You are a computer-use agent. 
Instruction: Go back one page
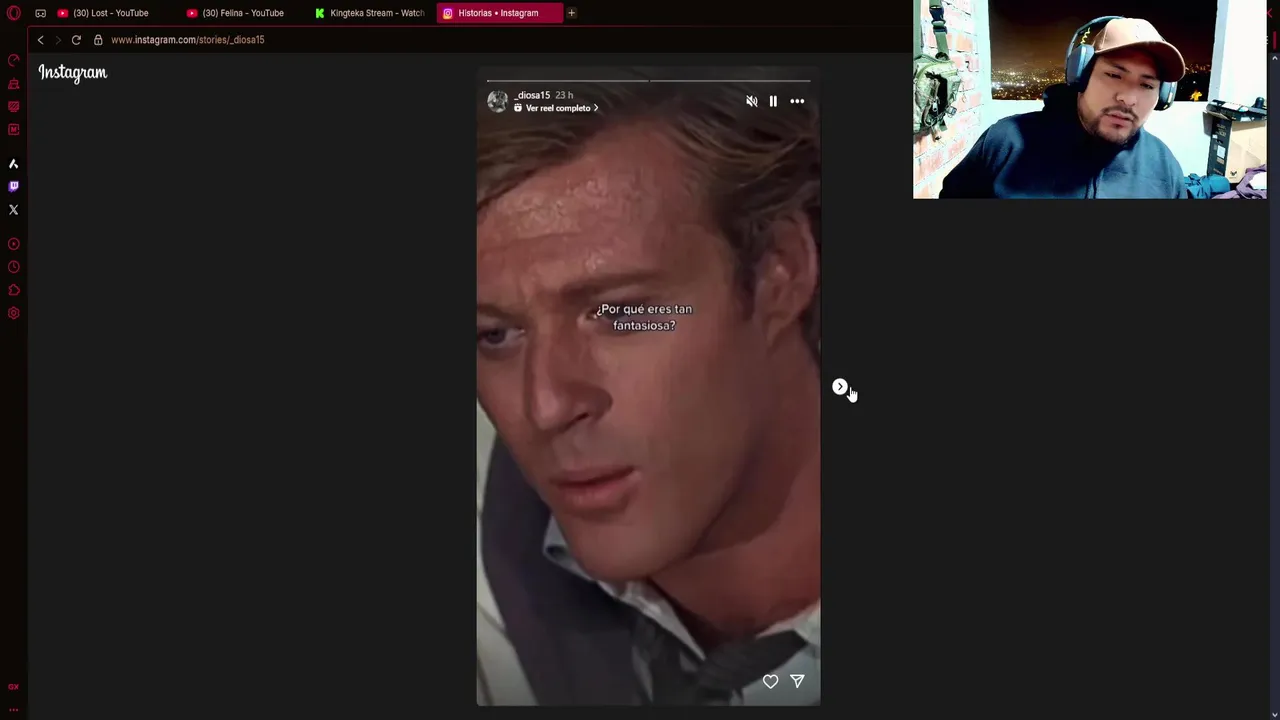pyautogui.click(x=40, y=40)
